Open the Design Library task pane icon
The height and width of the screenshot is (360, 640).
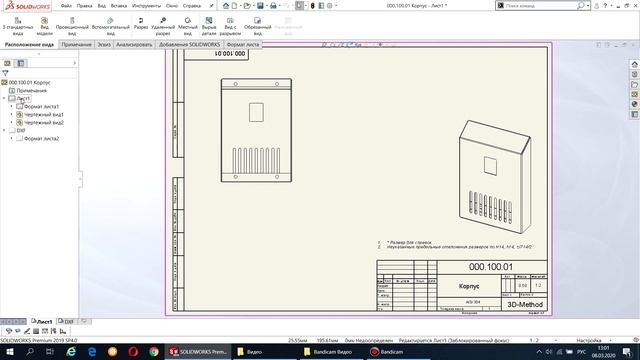coord(634,74)
